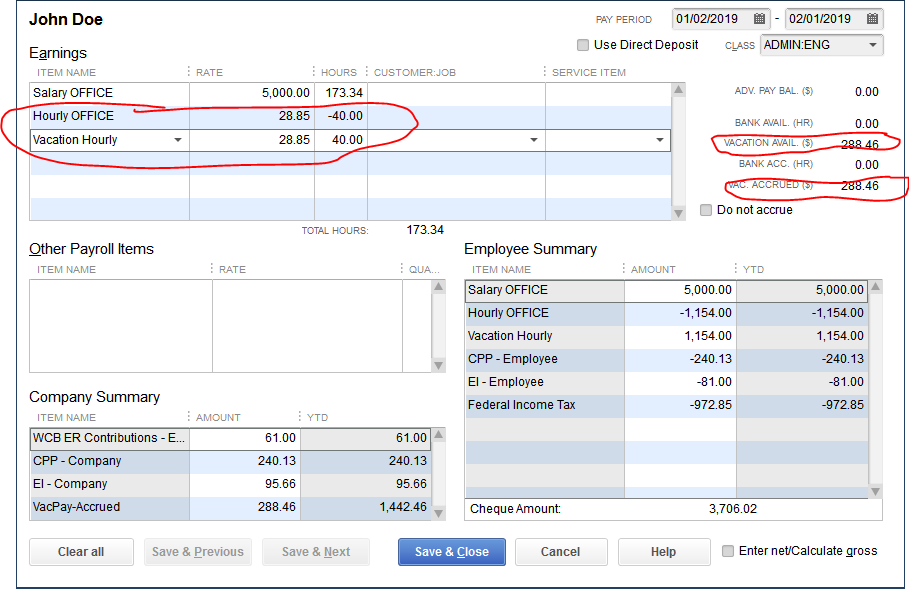This screenshot has width=909, height=589.
Task: Open calendar for pay period end date
Action: click(872, 19)
